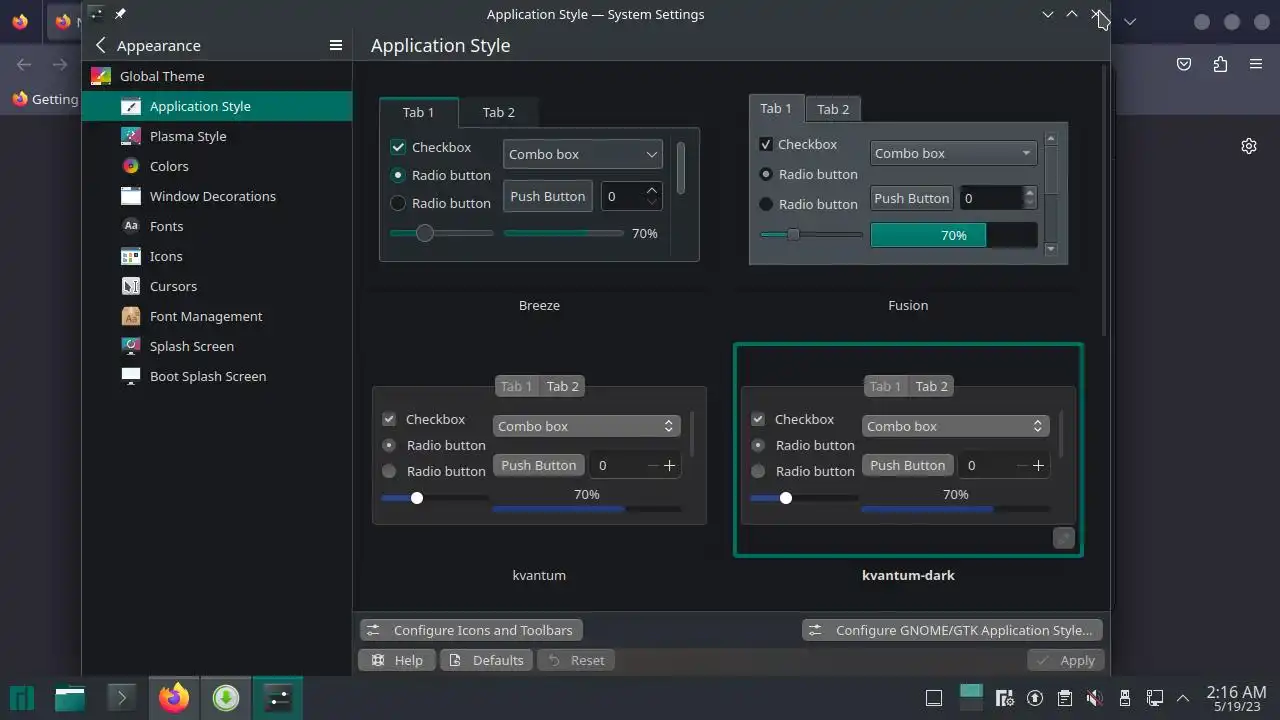Click plus on kvantum-dark spin box
Image resolution: width=1280 pixels, height=720 pixels.
(1038, 465)
